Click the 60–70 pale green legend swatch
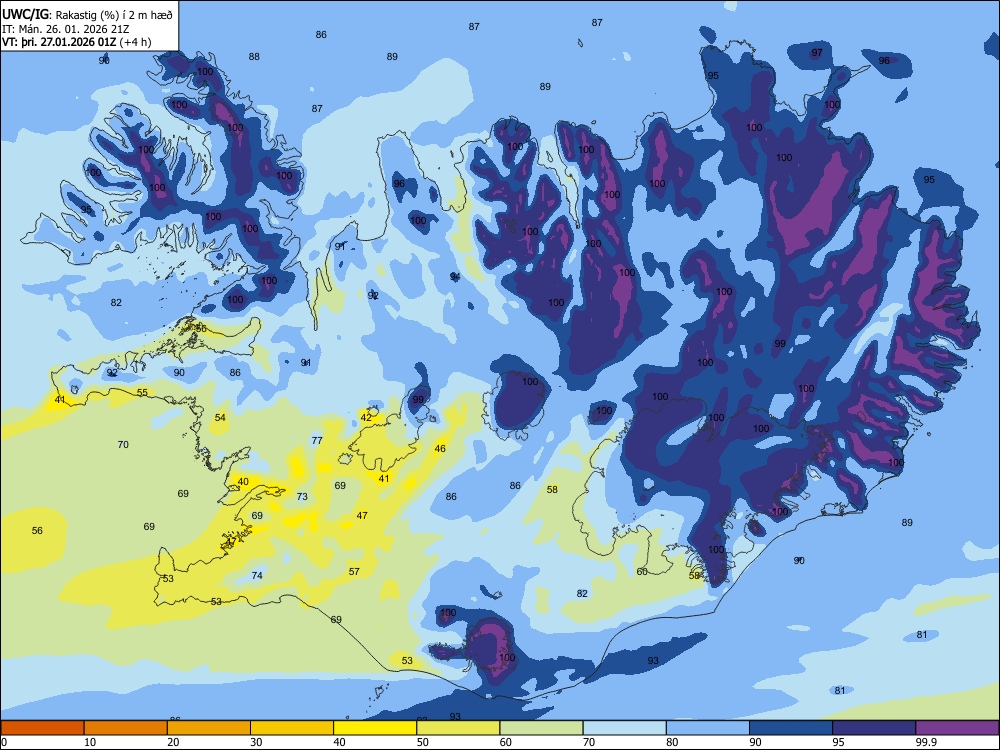The image size is (1000, 750). pyautogui.click(x=541, y=728)
